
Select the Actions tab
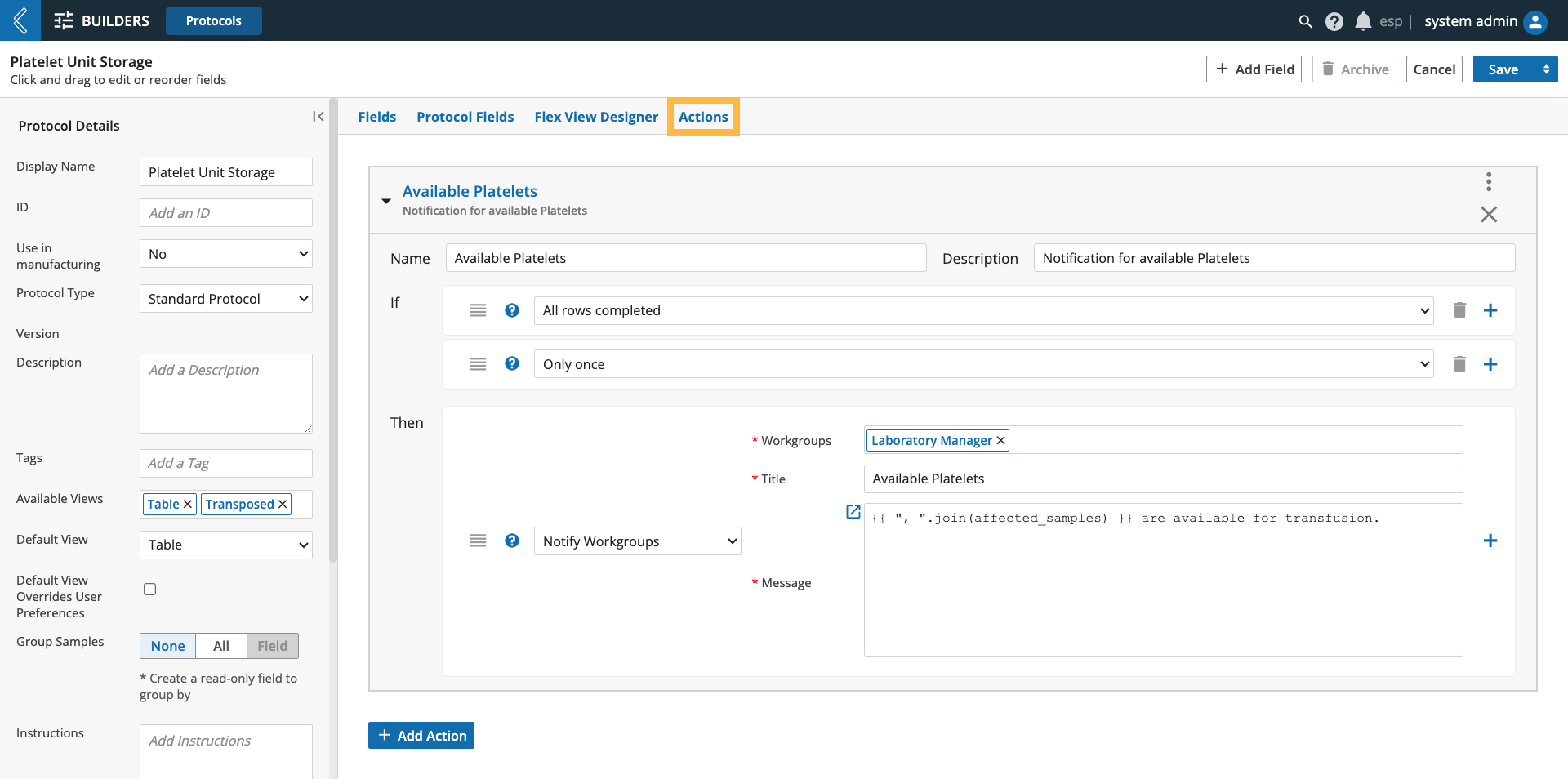tap(703, 117)
